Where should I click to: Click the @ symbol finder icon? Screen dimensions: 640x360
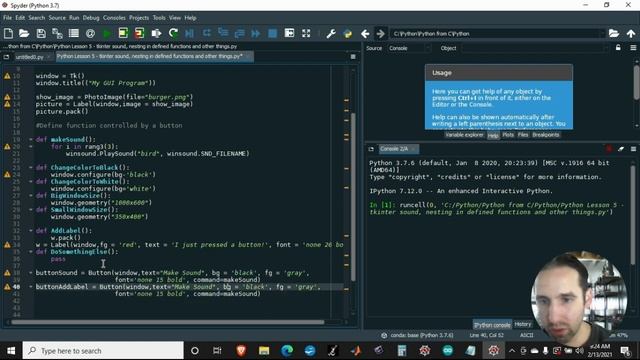(x=90, y=33)
